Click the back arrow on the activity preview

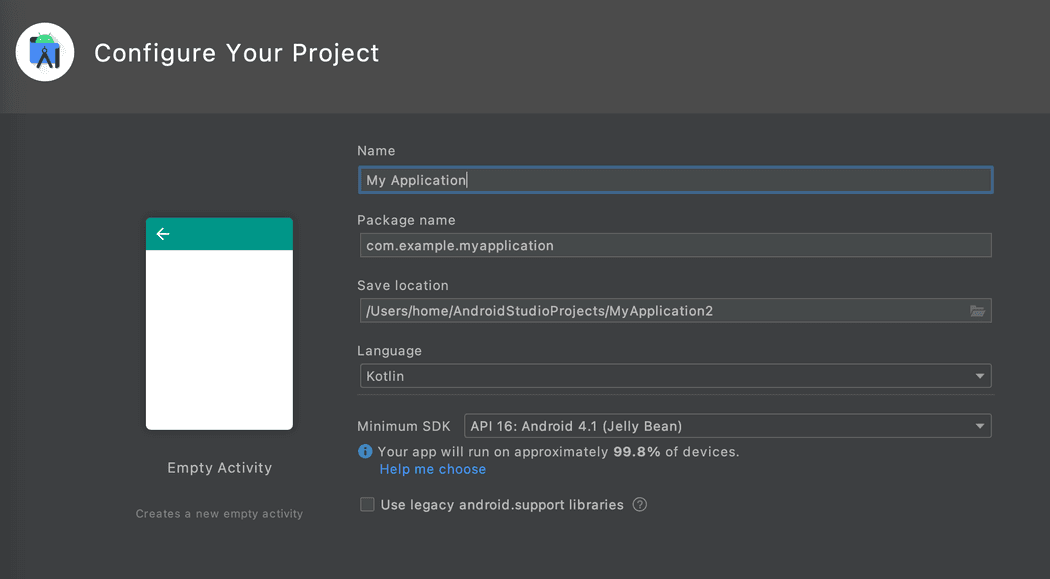[x=163, y=233]
